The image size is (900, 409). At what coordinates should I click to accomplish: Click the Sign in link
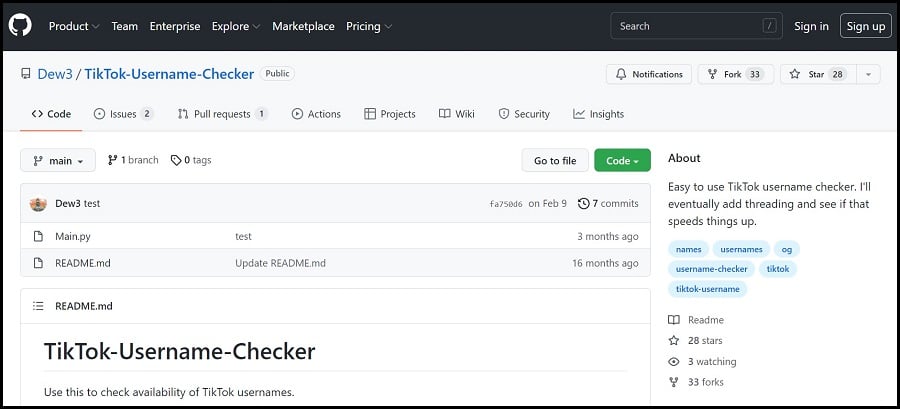811,26
